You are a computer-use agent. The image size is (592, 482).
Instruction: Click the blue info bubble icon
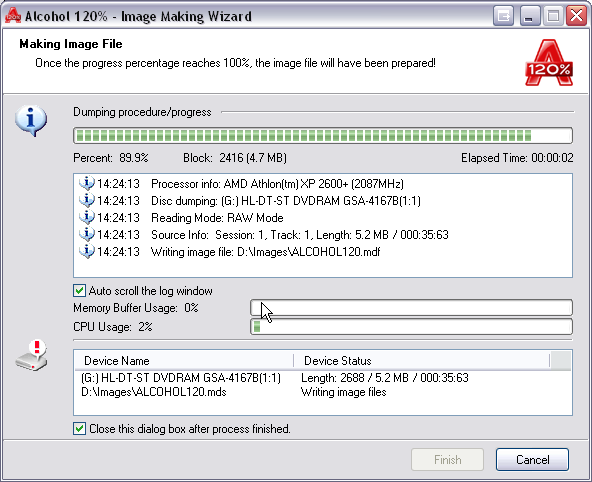coord(31,120)
